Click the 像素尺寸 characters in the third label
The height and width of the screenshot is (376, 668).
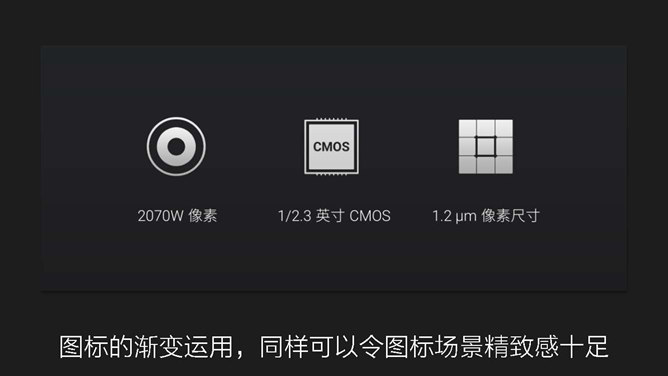(x=510, y=215)
